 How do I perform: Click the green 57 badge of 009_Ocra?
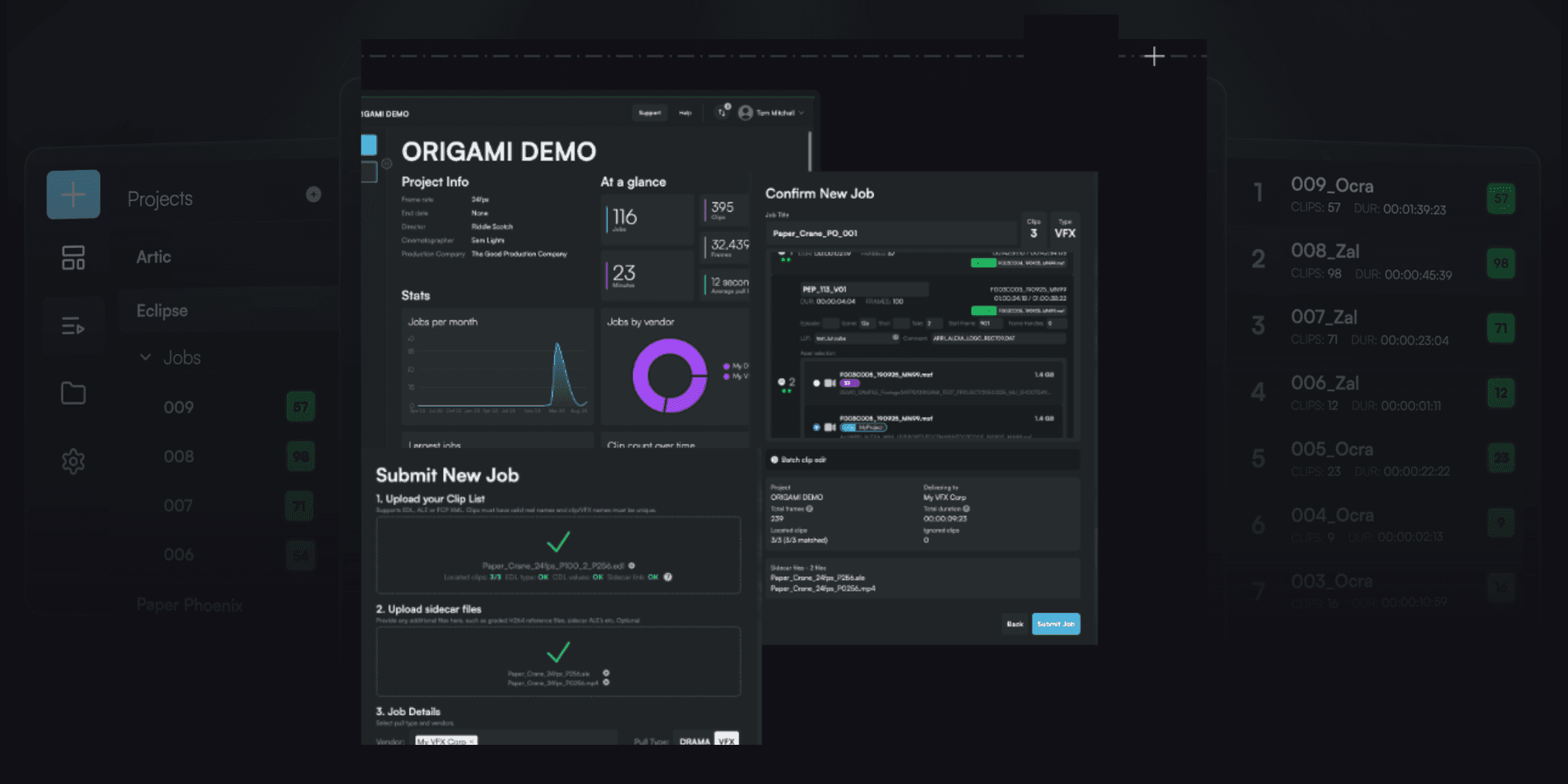(1501, 198)
